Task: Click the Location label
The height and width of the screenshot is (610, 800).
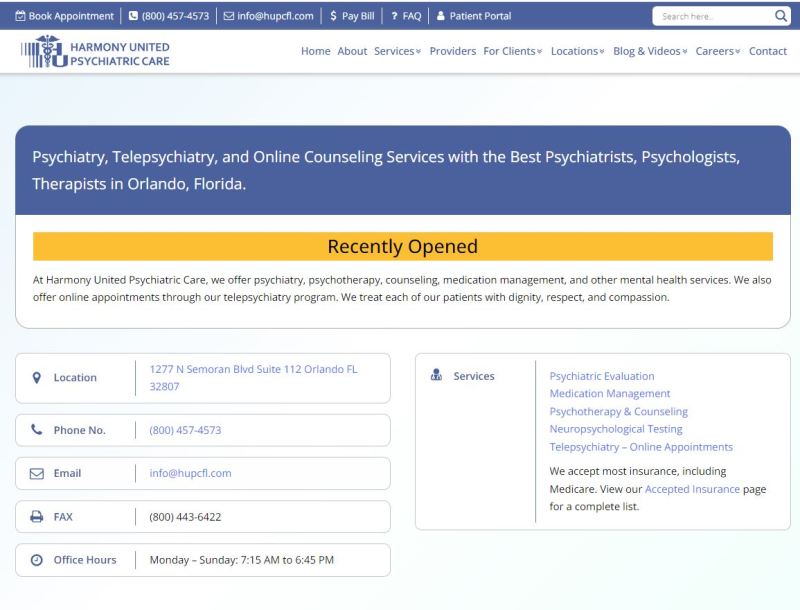Action: click(x=75, y=377)
